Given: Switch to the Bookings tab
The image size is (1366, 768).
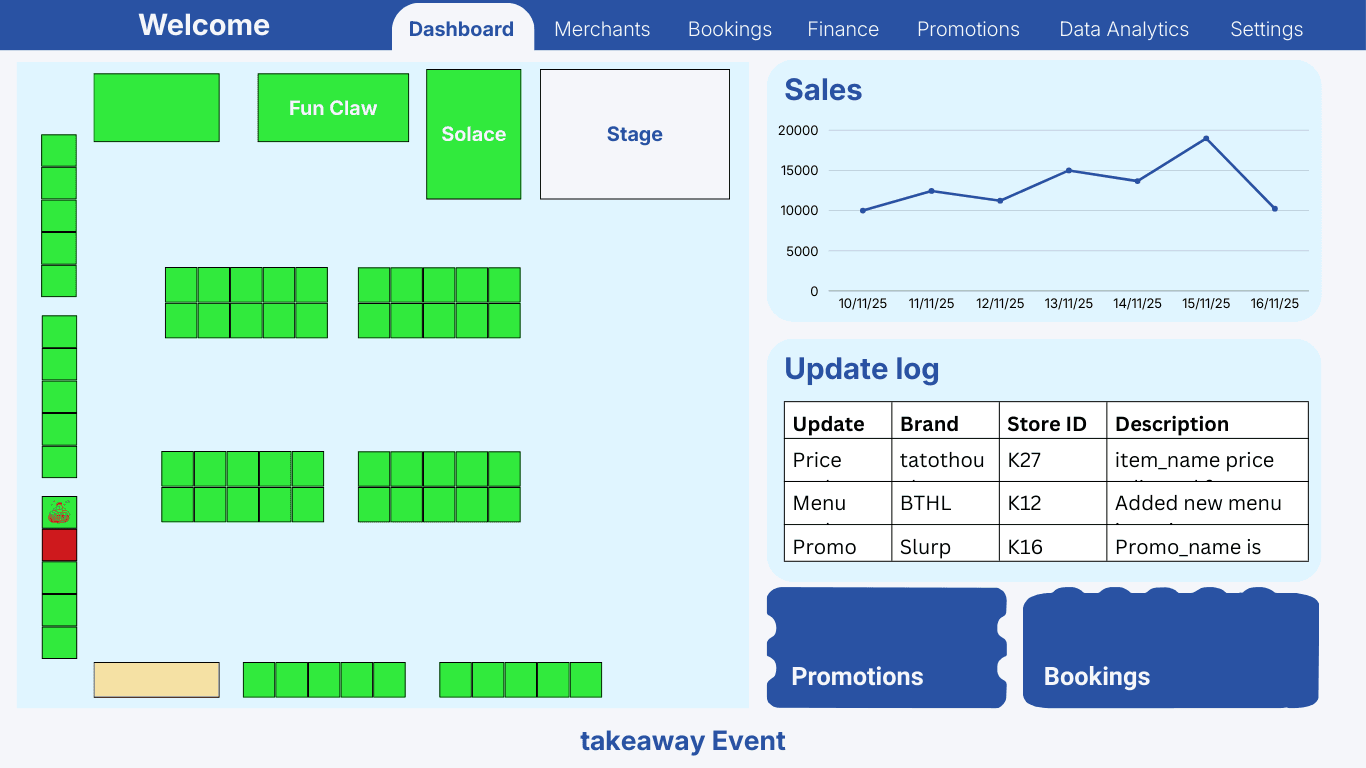Looking at the screenshot, I should point(730,29).
